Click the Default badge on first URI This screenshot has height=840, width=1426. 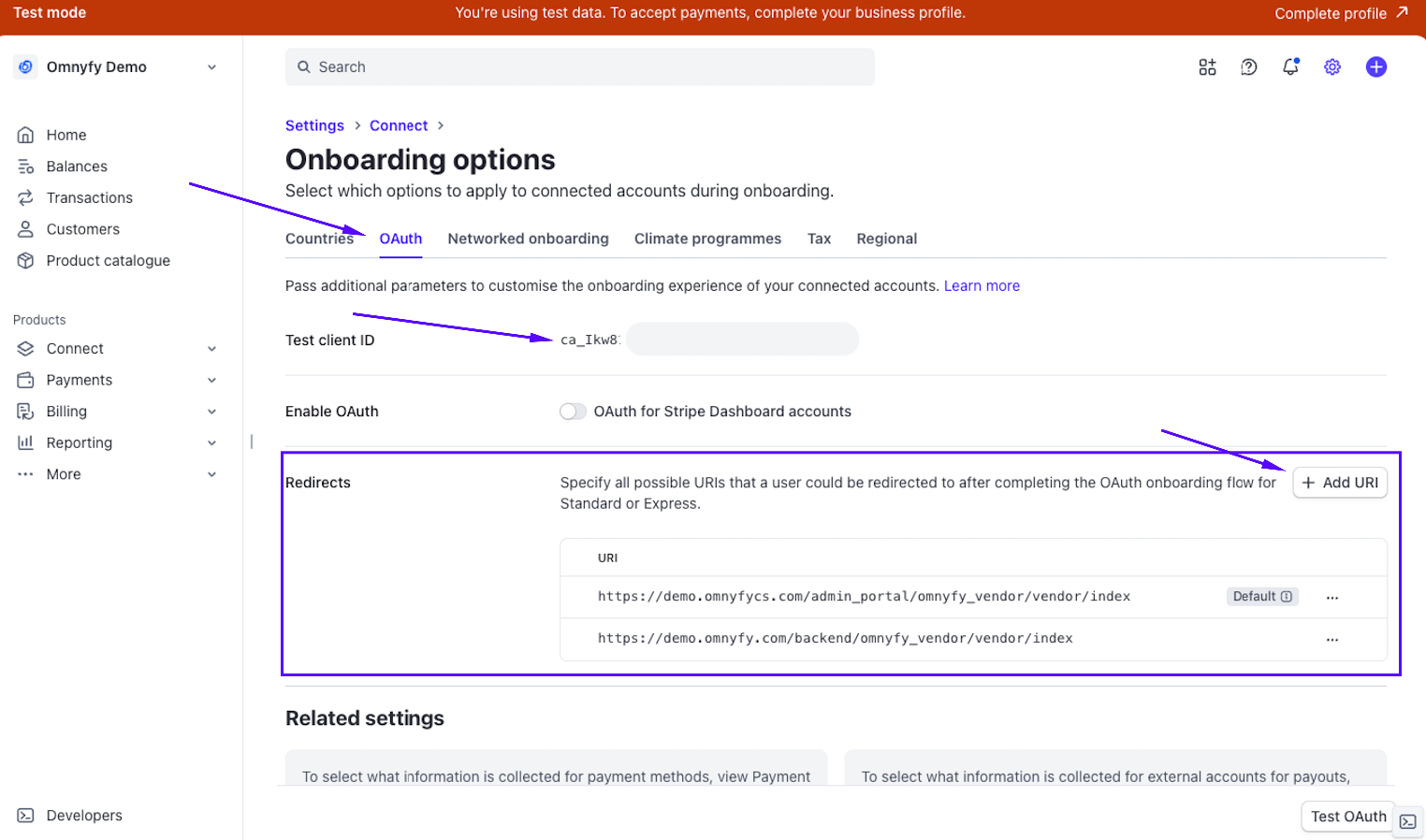point(1262,597)
